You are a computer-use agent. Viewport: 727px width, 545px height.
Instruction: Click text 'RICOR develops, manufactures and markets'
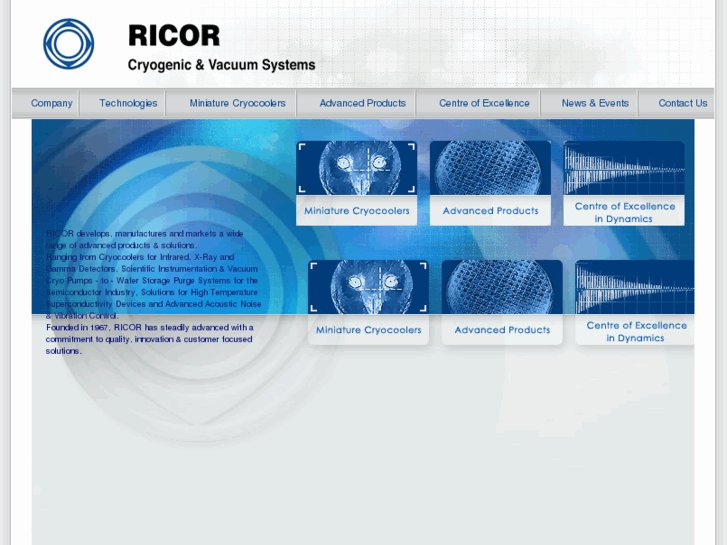point(131,233)
